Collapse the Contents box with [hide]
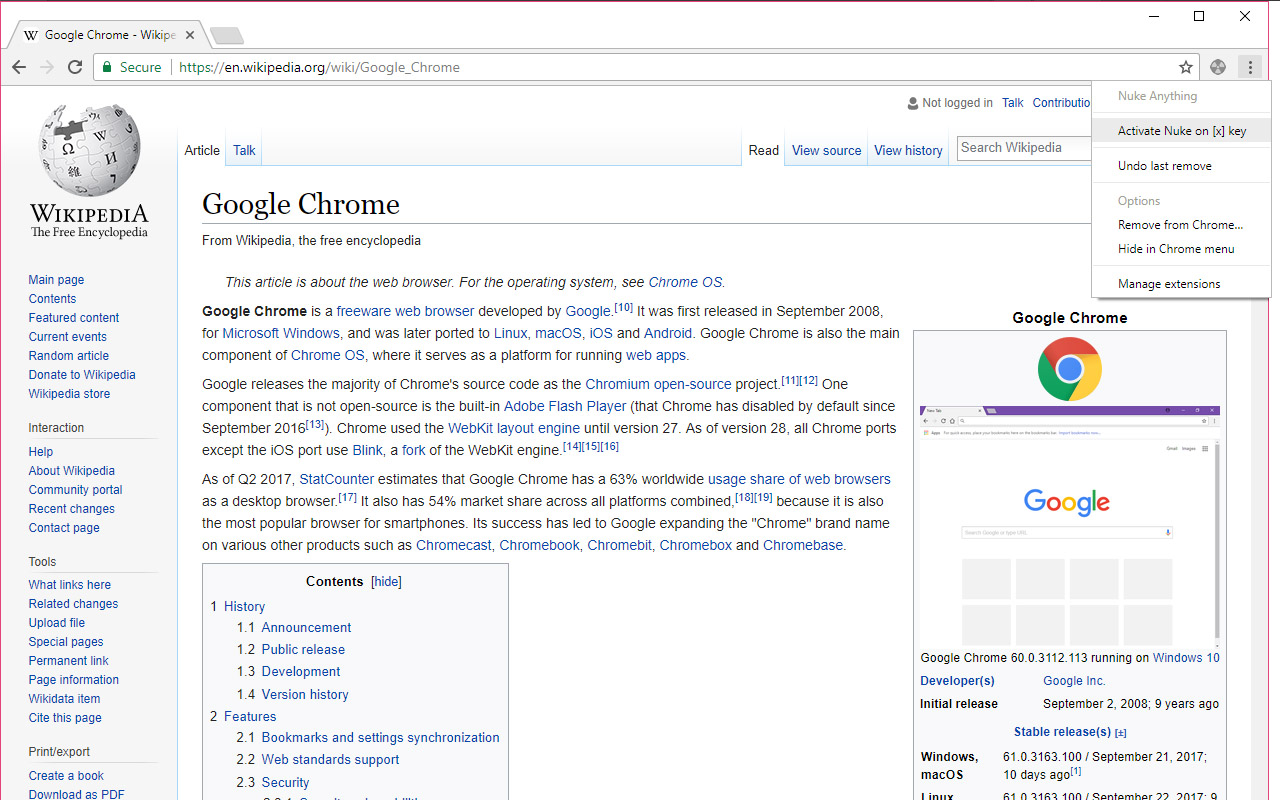Viewport: 1280px width, 800px height. [386, 582]
